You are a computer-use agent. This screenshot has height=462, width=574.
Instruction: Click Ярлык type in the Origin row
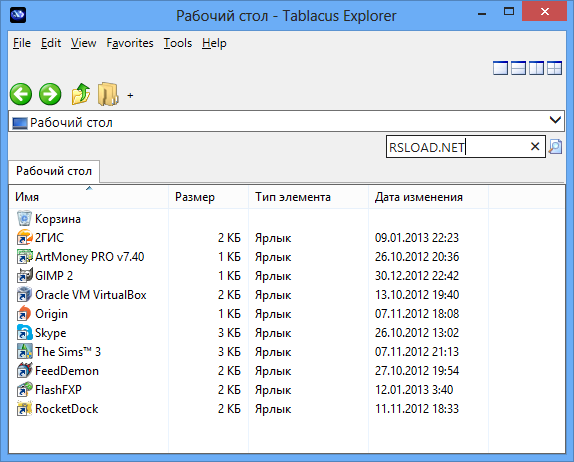tap(273, 314)
